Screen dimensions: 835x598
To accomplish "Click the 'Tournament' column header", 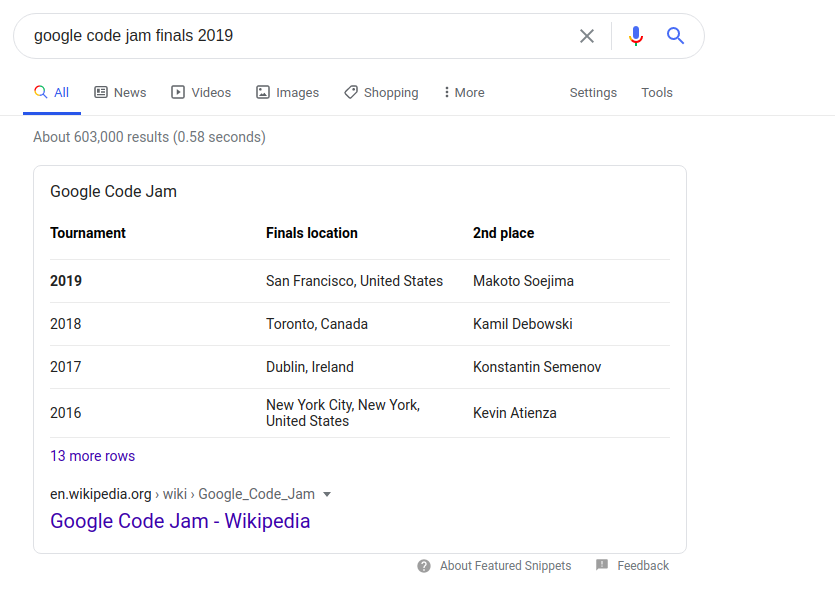I will (88, 233).
